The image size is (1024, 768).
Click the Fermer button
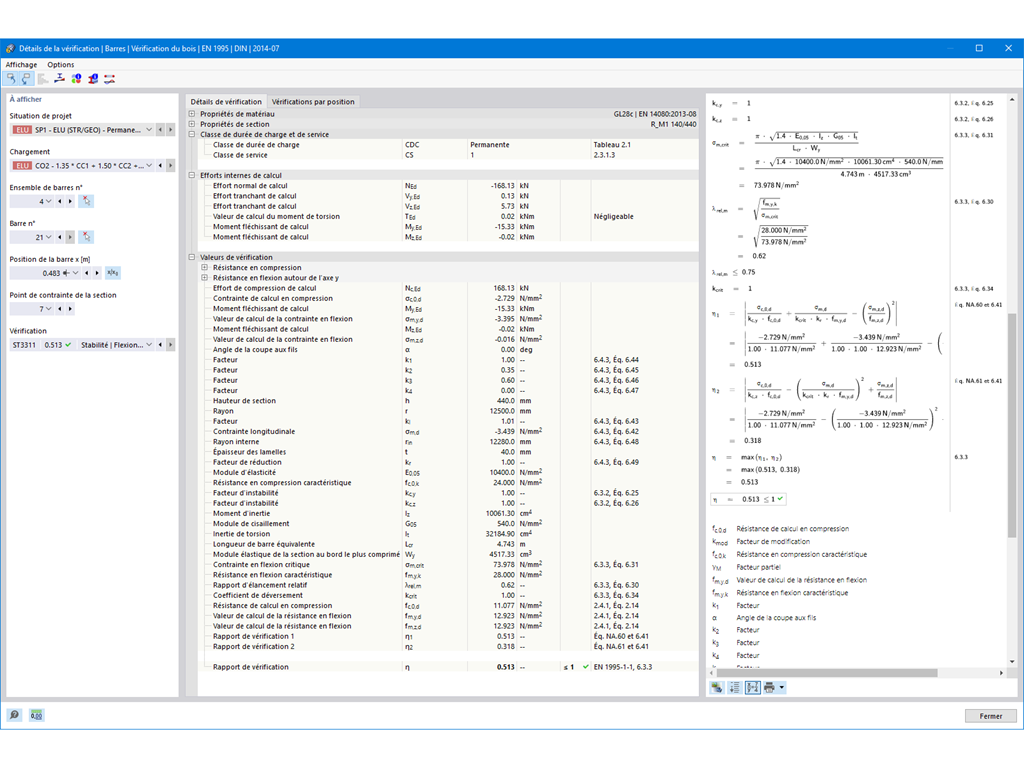[991, 716]
